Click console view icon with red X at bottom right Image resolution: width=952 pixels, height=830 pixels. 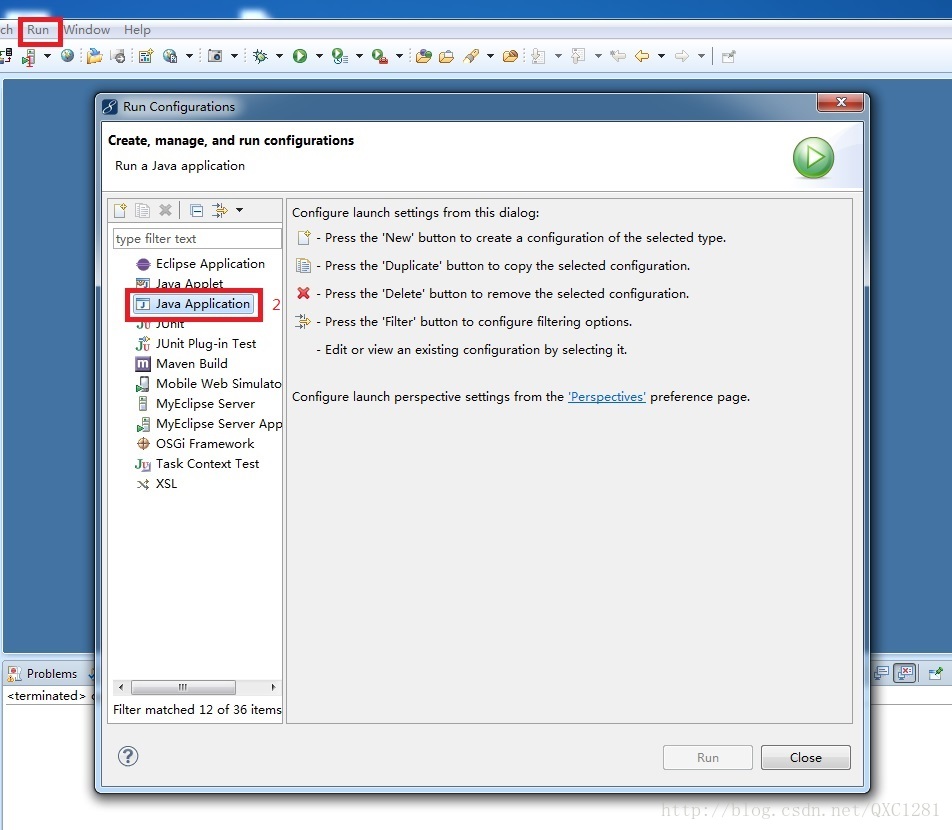coord(905,673)
